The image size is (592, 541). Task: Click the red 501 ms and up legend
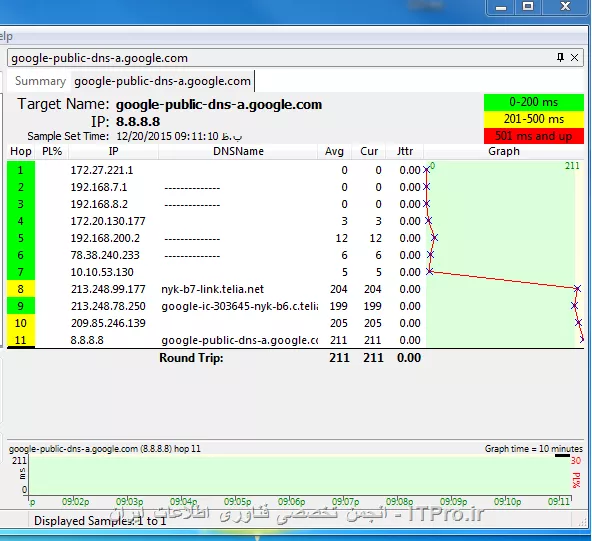coord(534,136)
